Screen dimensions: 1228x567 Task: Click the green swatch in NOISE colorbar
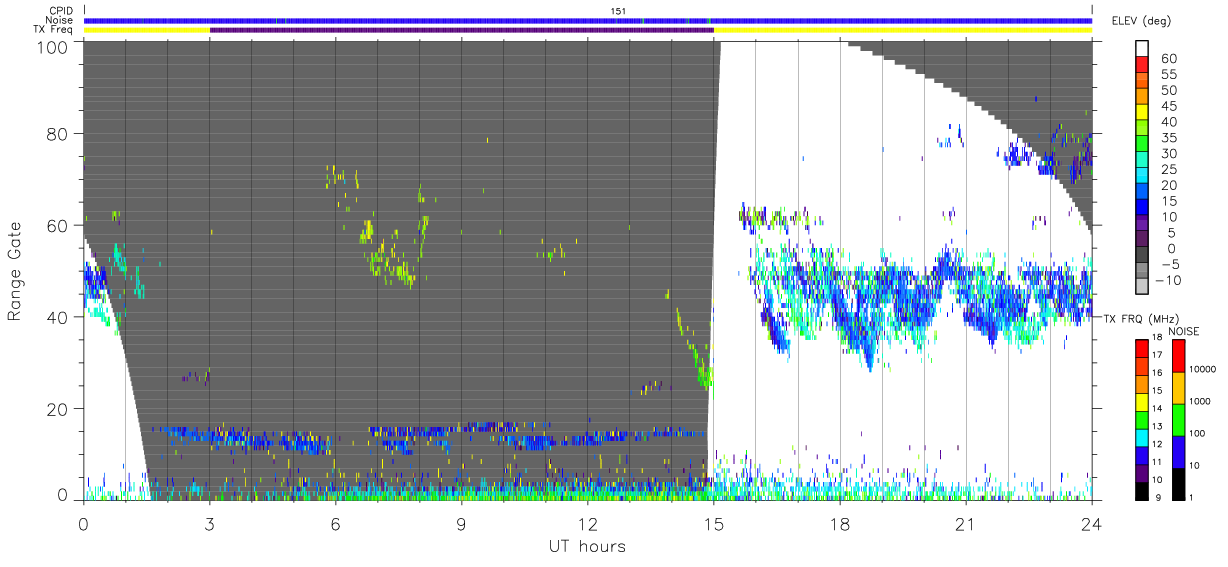point(1179,420)
